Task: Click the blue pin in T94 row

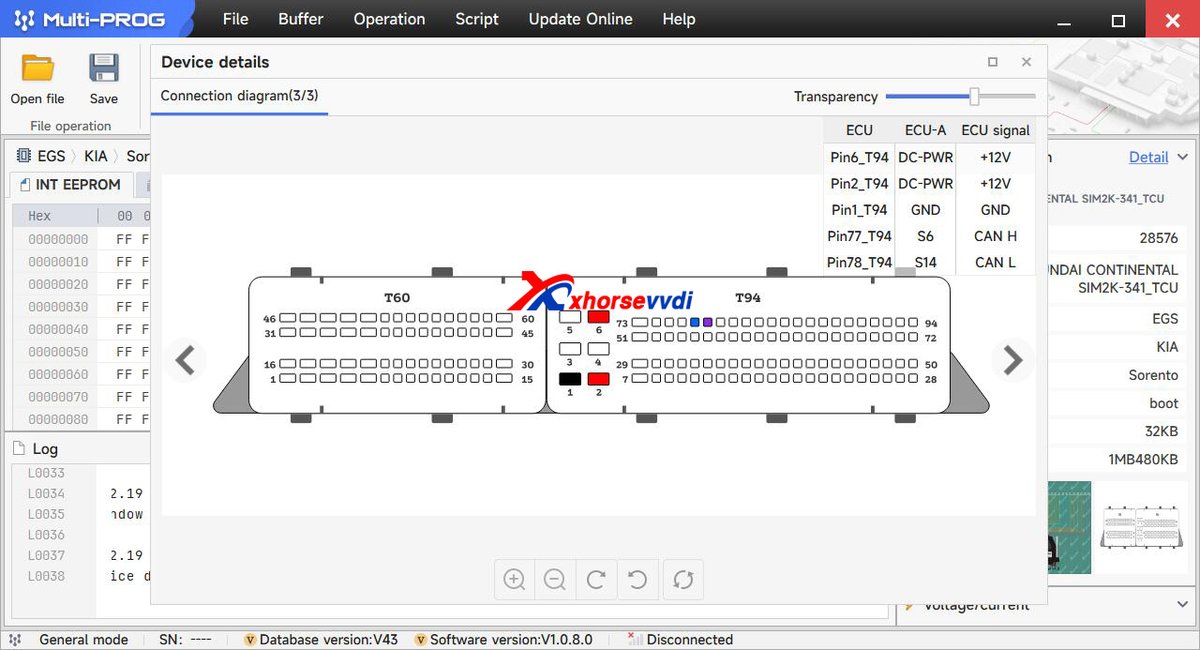Action: click(695, 322)
